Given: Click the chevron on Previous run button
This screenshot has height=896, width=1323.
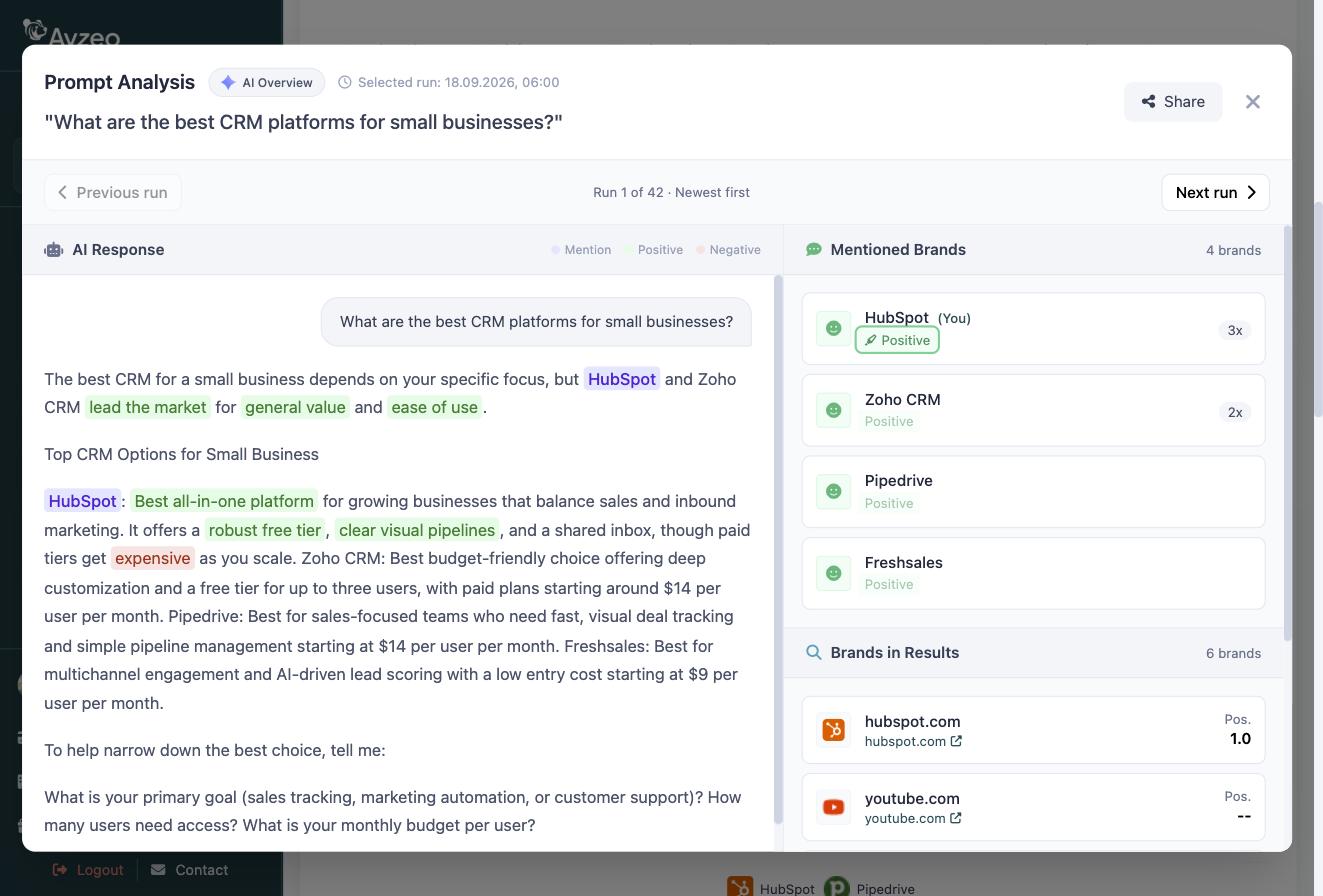Looking at the screenshot, I should 62,192.
